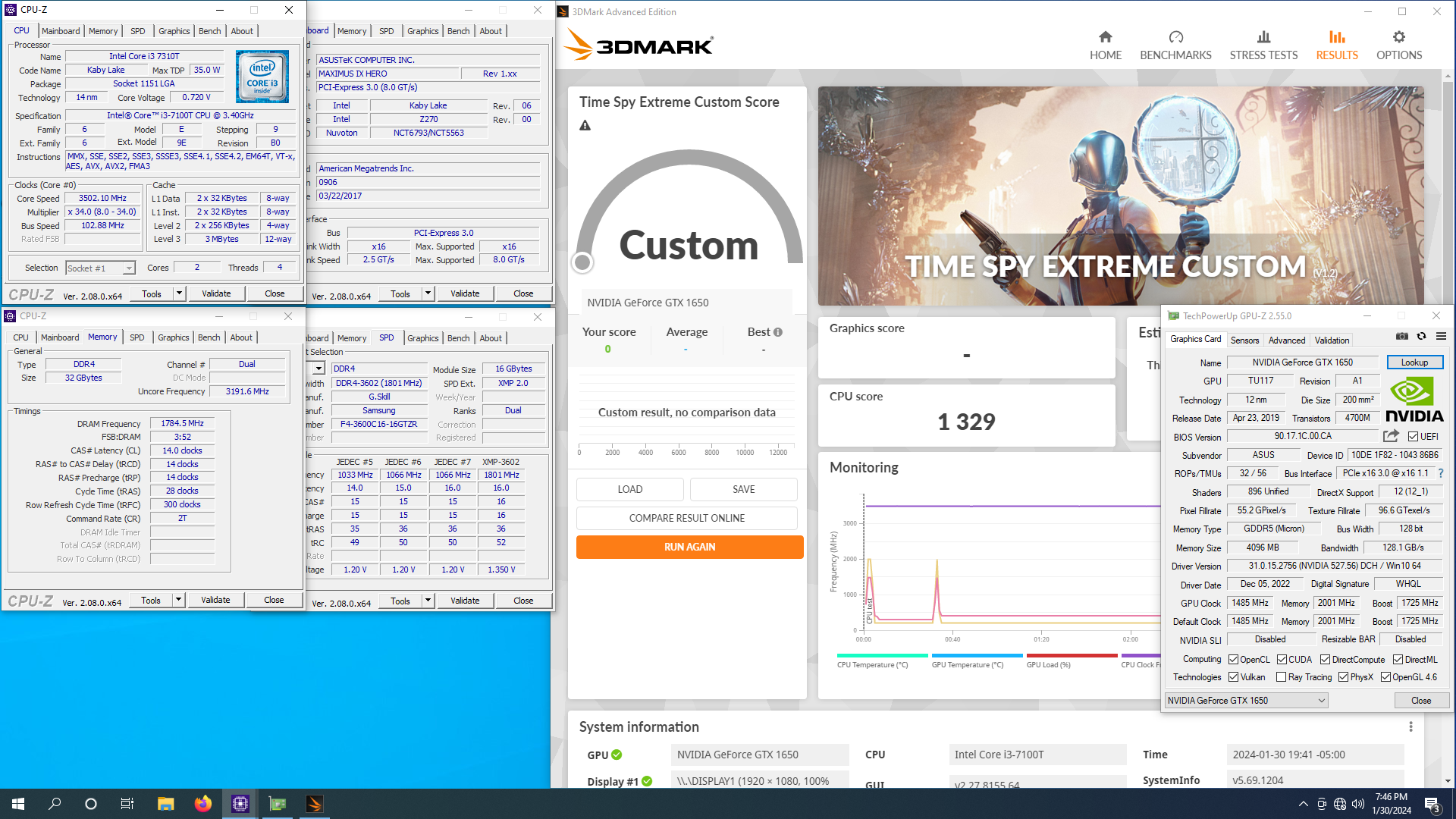This screenshot has height=819, width=1456.
Task: Open System information three-dot menu
Action: pos(1410,726)
